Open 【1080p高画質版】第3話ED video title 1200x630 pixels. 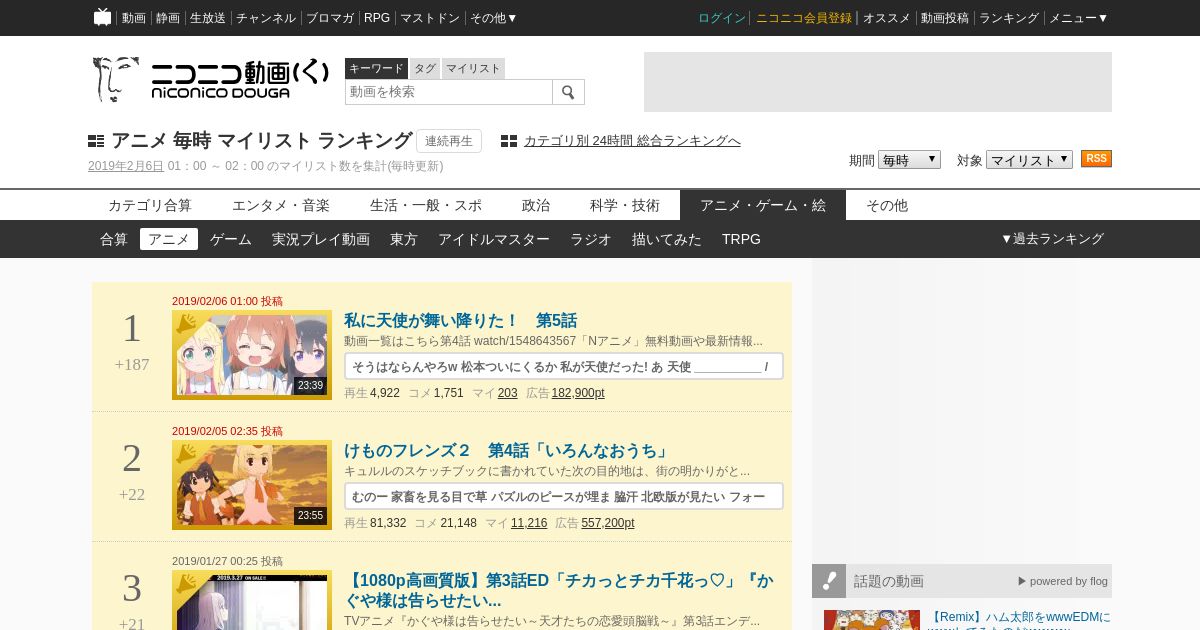560,590
